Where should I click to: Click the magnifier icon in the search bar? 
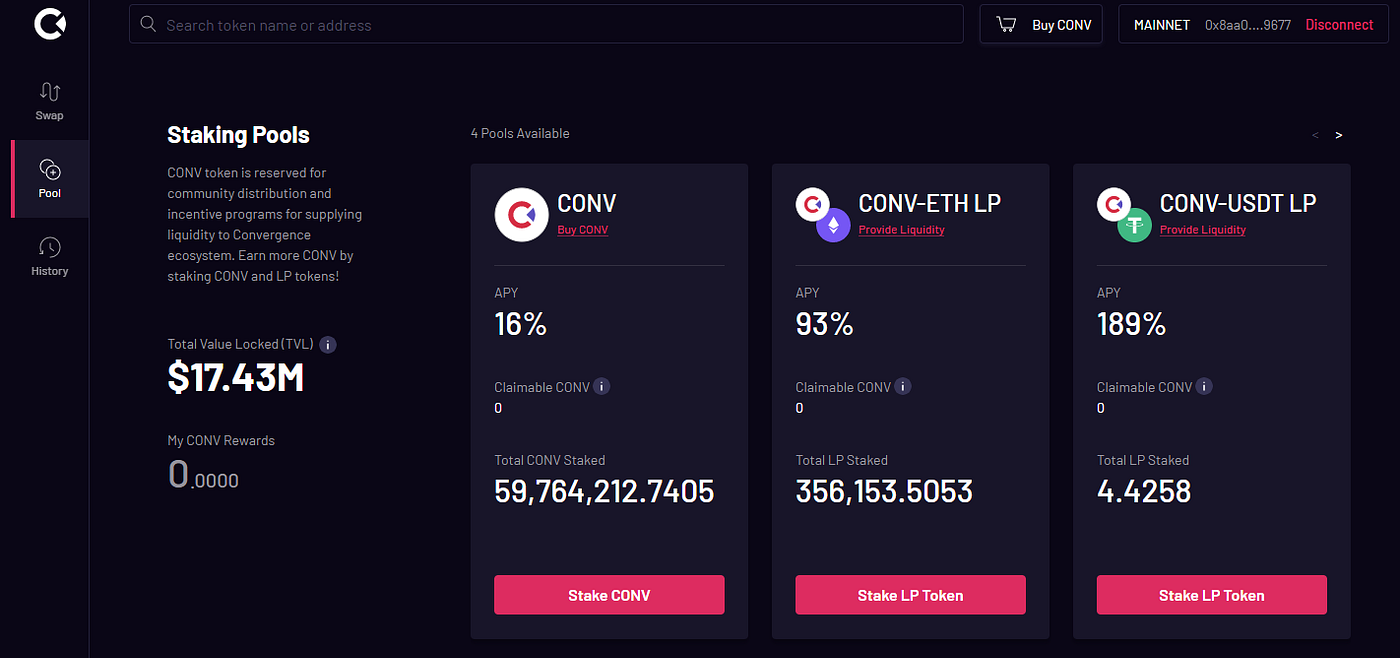click(148, 23)
